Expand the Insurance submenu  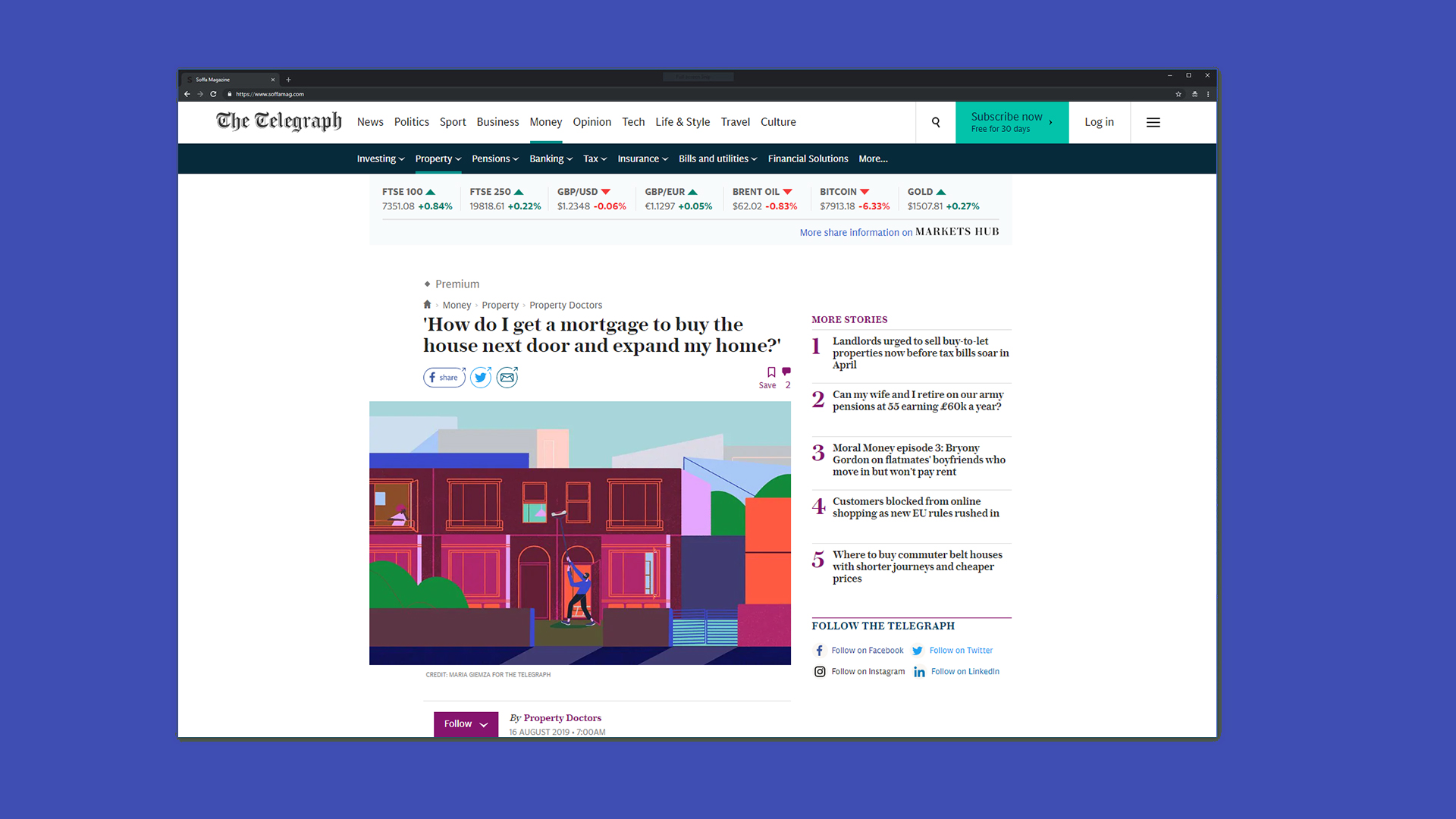click(x=643, y=158)
